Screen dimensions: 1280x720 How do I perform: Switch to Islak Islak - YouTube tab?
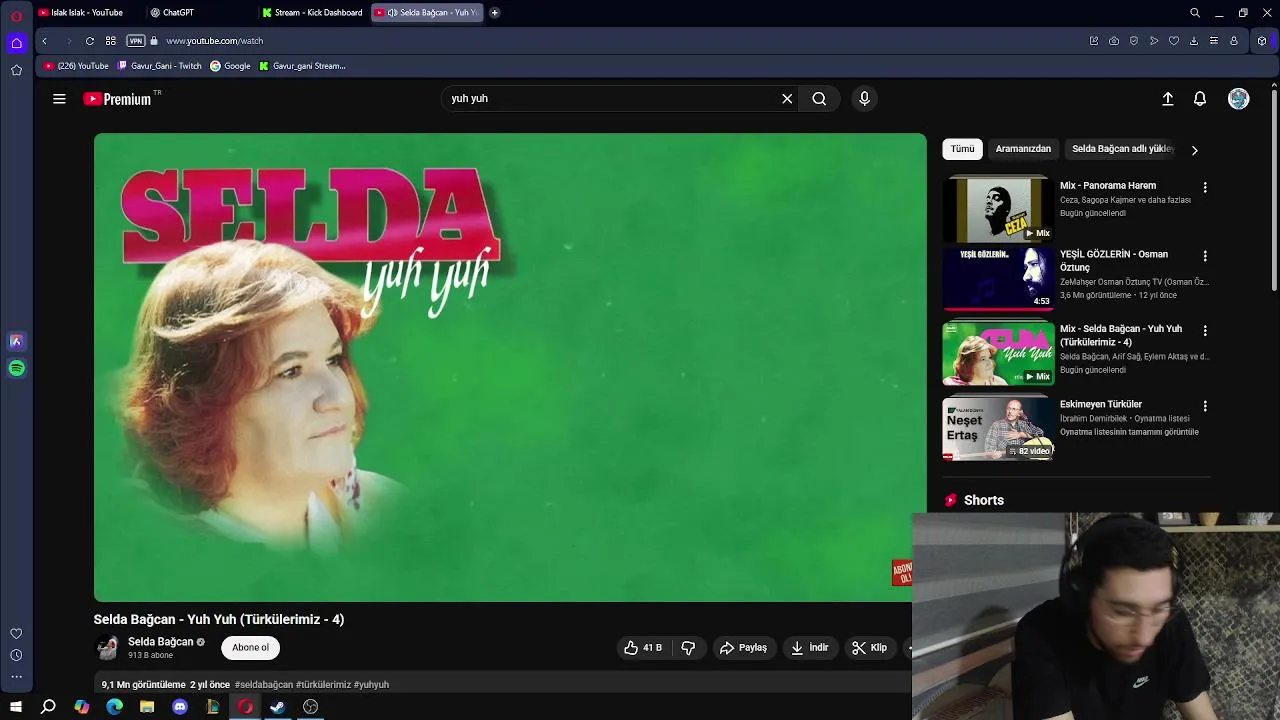[x=87, y=13]
